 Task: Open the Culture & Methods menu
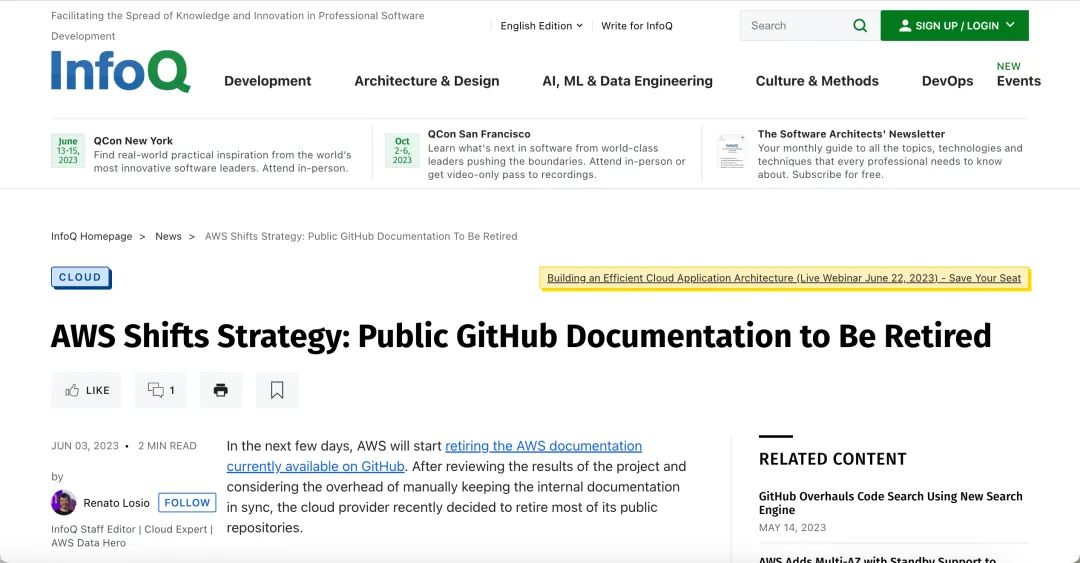817,81
